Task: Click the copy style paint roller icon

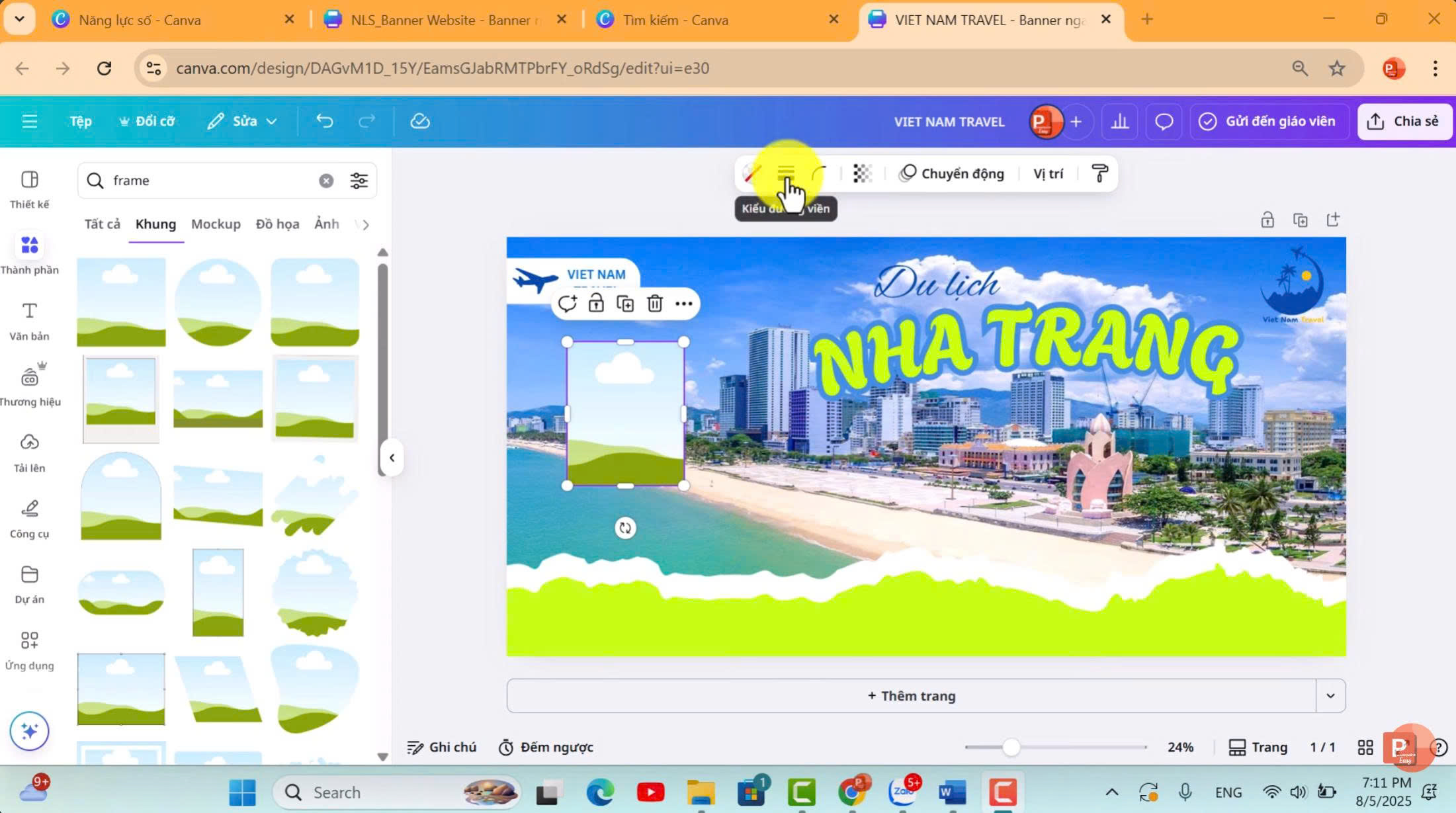Action: (1099, 173)
